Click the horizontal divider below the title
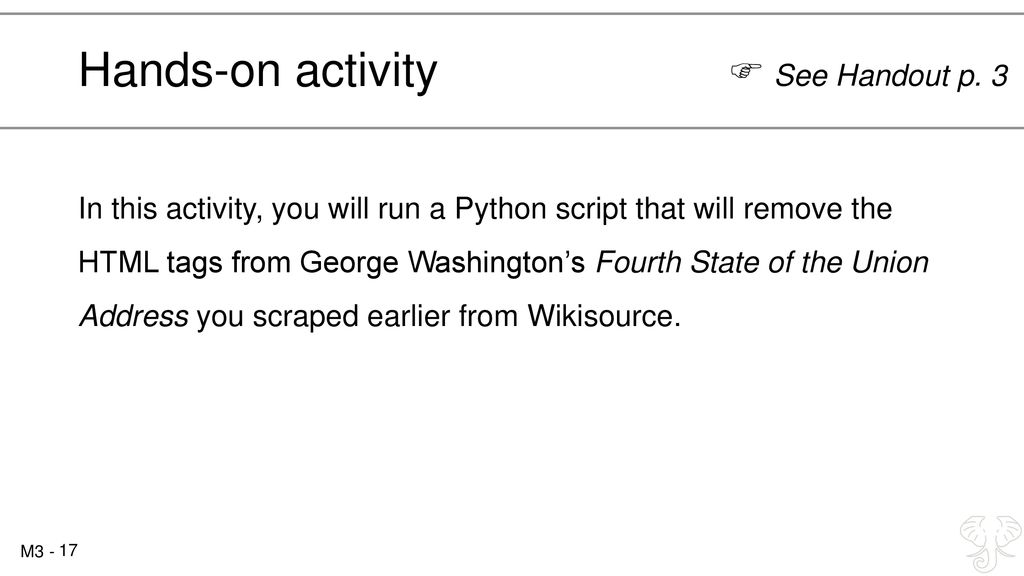 pos(512,128)
